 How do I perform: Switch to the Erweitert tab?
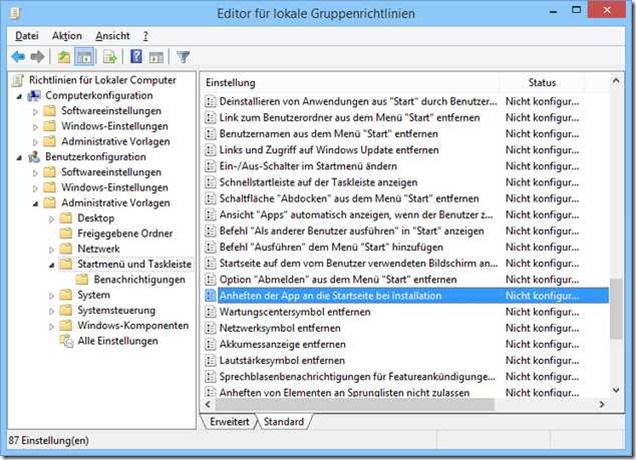click(230, 422)
